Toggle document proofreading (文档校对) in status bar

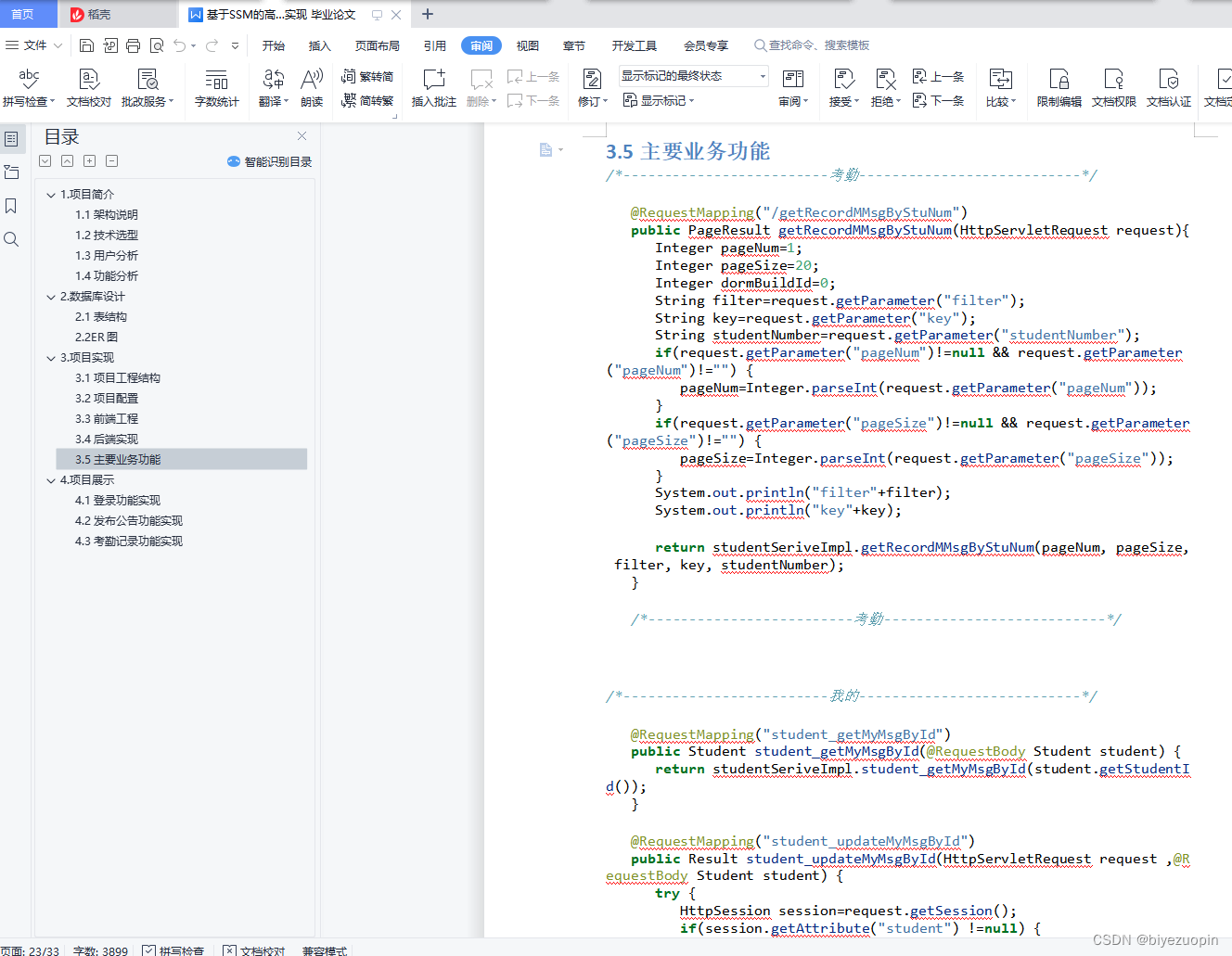pyautogui.click(x=253, y=950)
